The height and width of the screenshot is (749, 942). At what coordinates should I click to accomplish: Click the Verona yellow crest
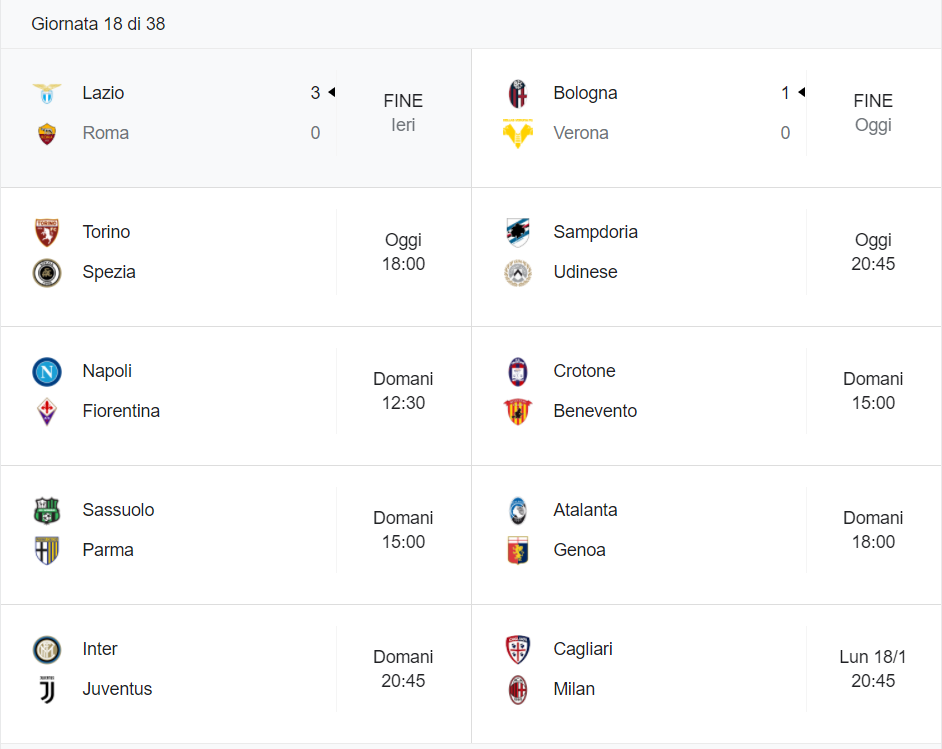tap(518, 133)
